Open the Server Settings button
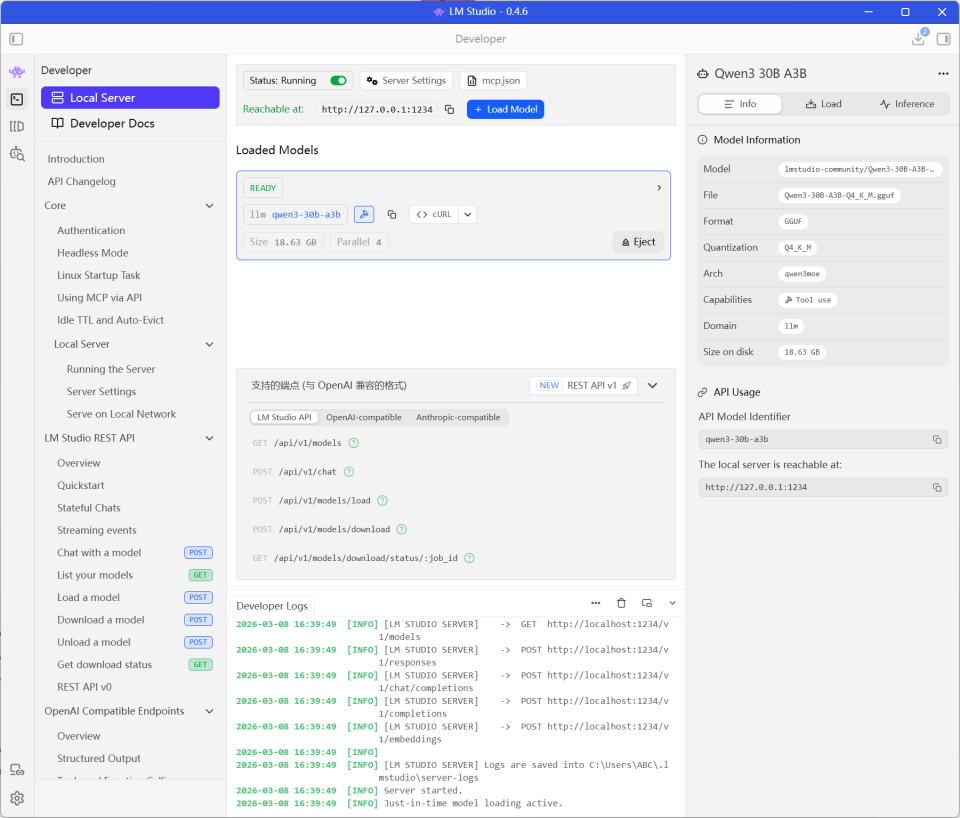Viewport: 960px width, 818px height. [406, 81]
